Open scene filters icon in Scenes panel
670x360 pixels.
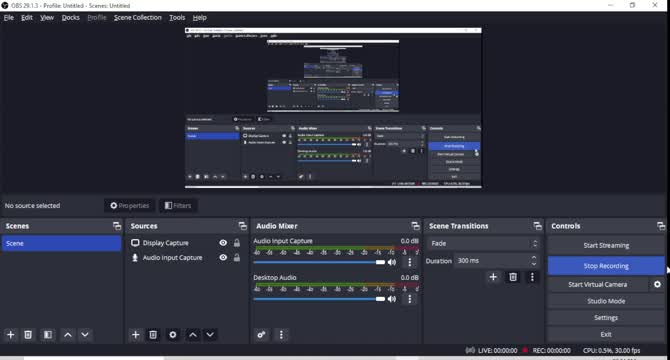point(48,335)
